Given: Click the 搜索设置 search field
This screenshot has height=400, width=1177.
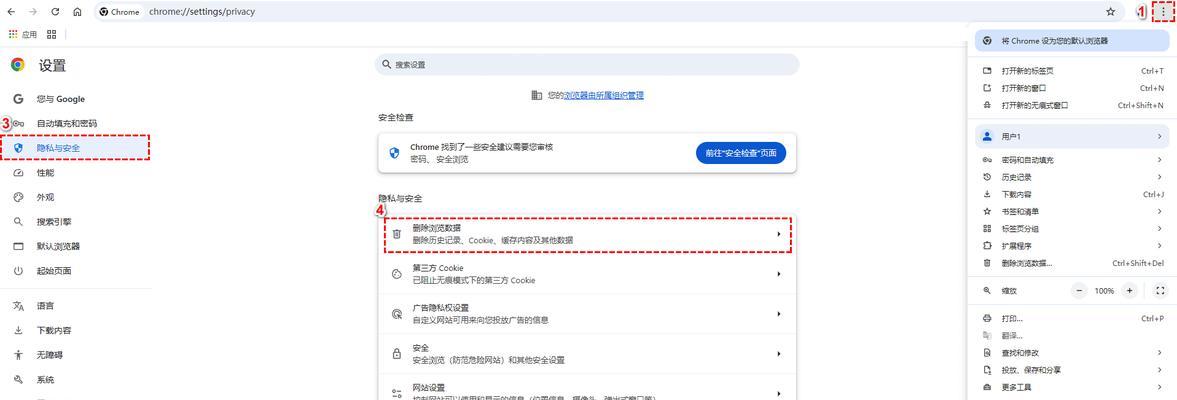Looking at the screenshot, I should (587, 65).
